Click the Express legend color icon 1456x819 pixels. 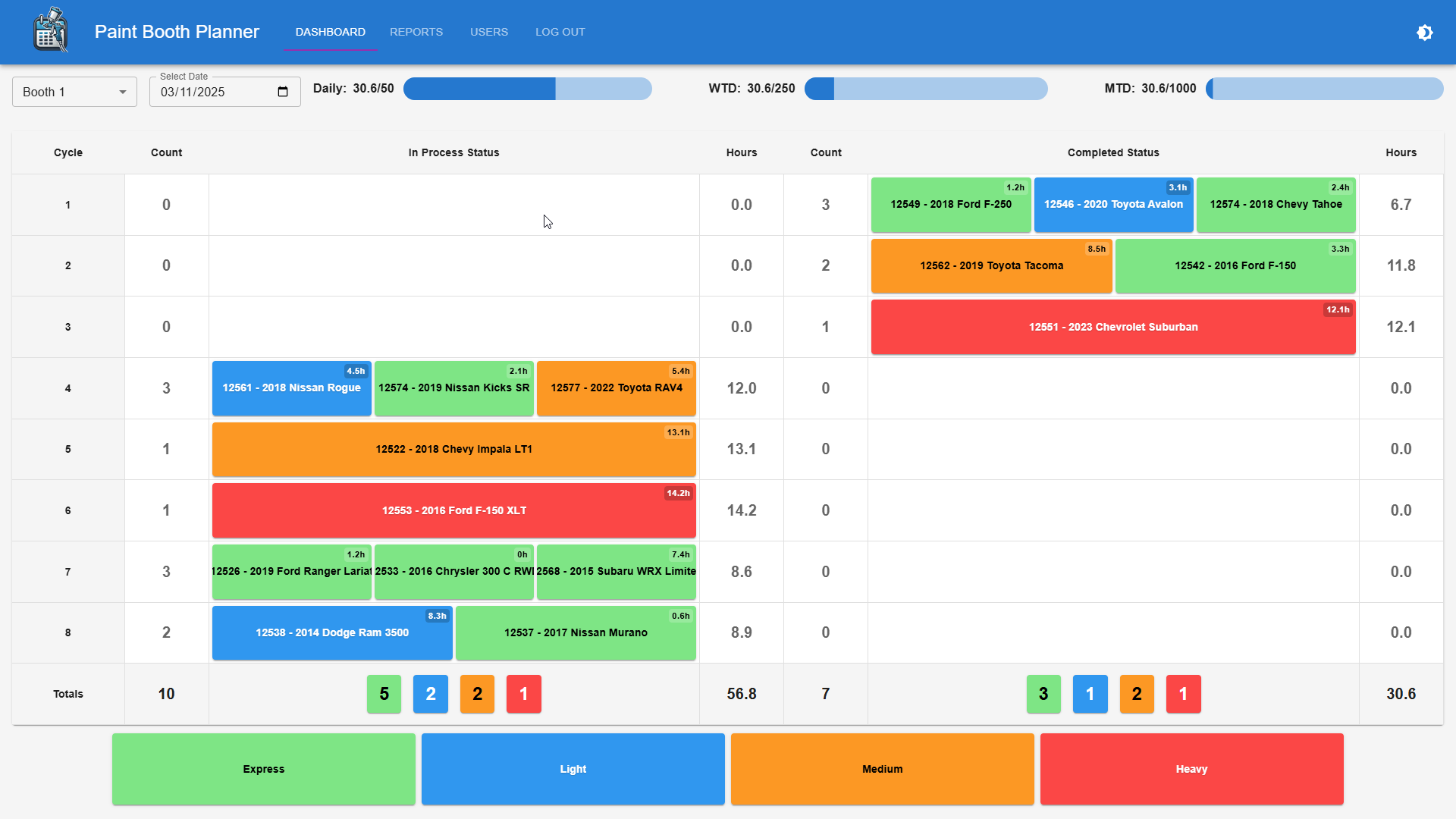click(264, 769)
